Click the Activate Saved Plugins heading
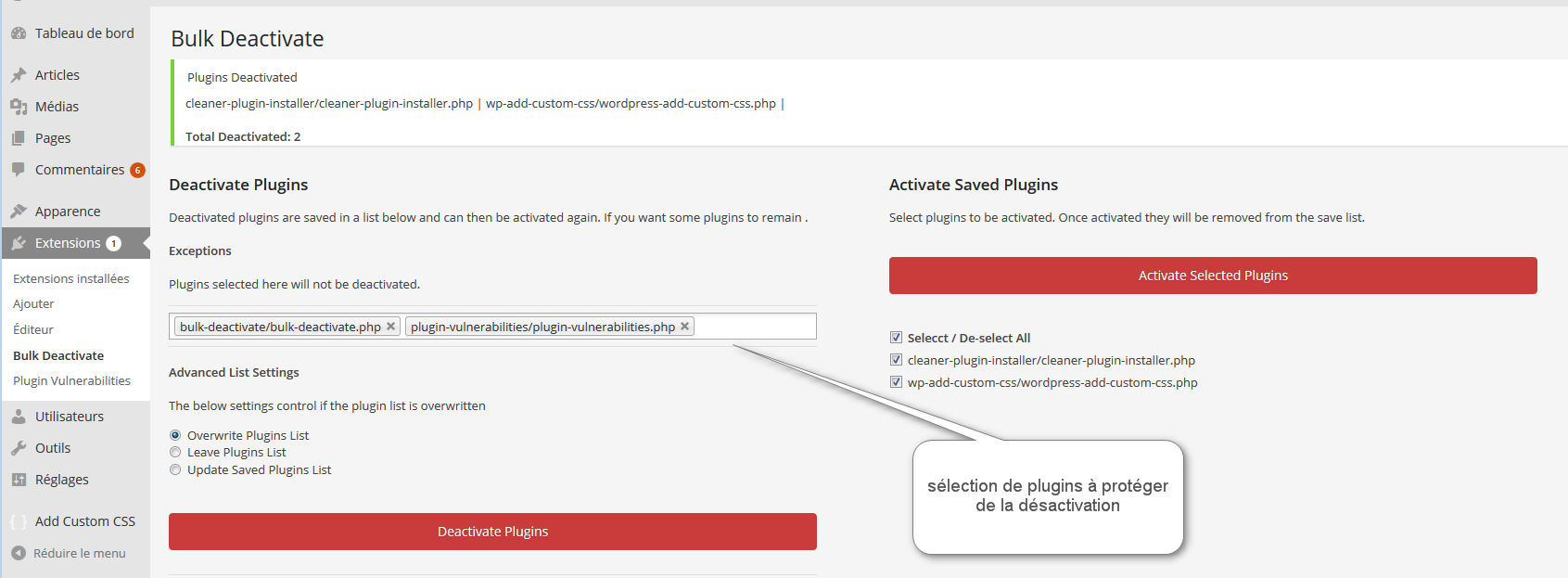The height and width of the screenshot is (578, 1568). (x=974, y=185)
